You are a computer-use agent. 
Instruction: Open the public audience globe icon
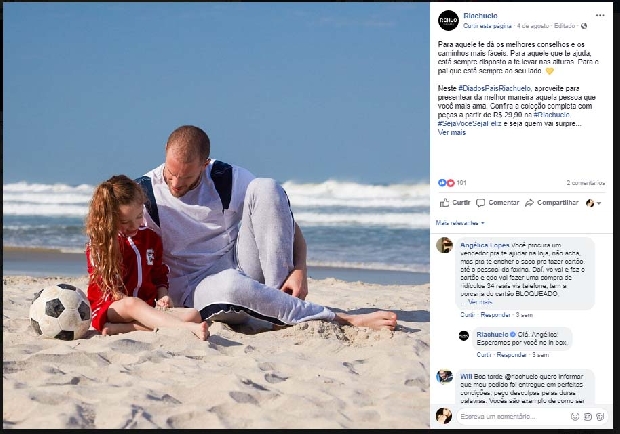584,26
